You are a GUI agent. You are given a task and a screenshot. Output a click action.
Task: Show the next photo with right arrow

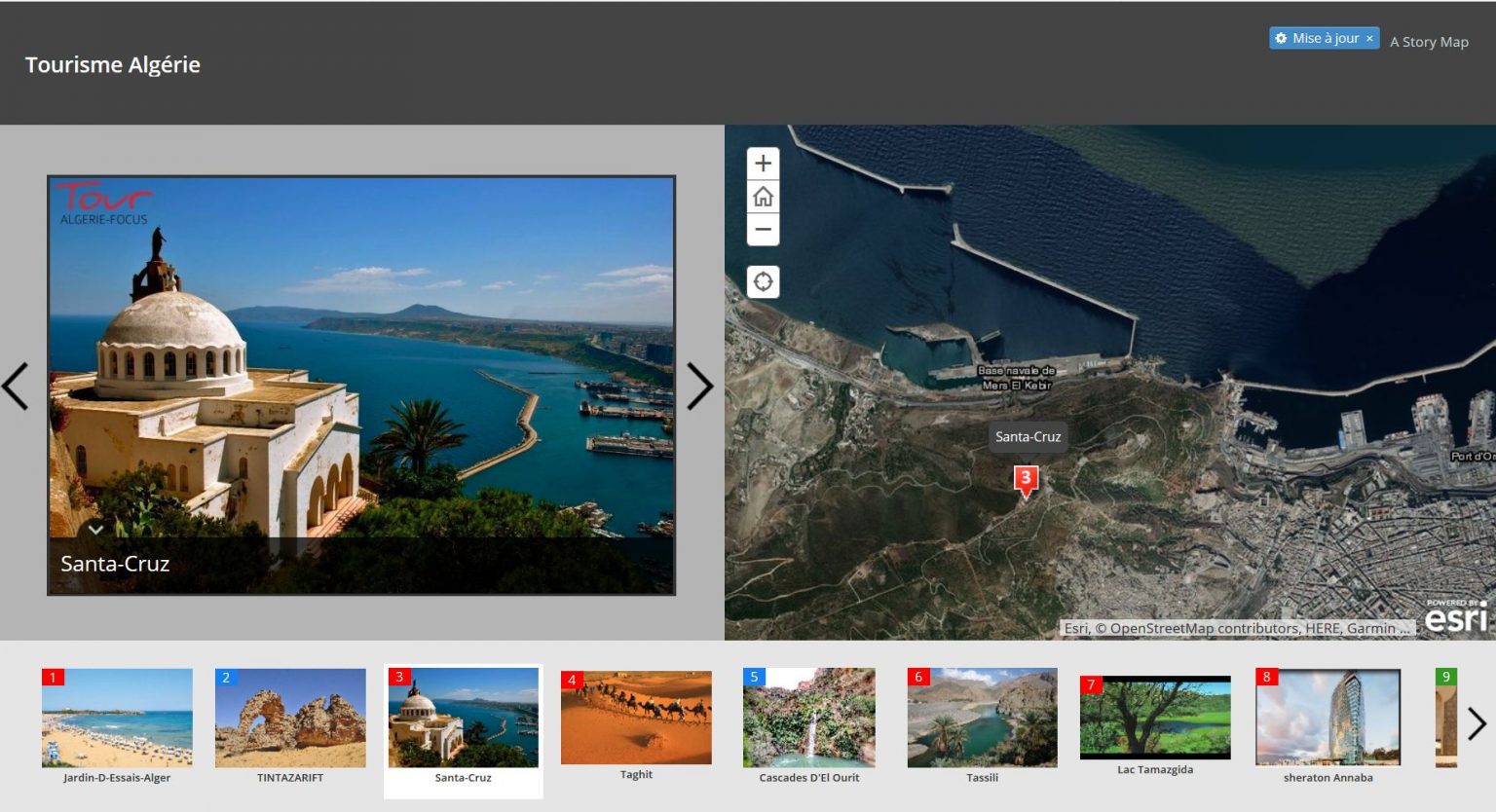[x=699, y=386]
